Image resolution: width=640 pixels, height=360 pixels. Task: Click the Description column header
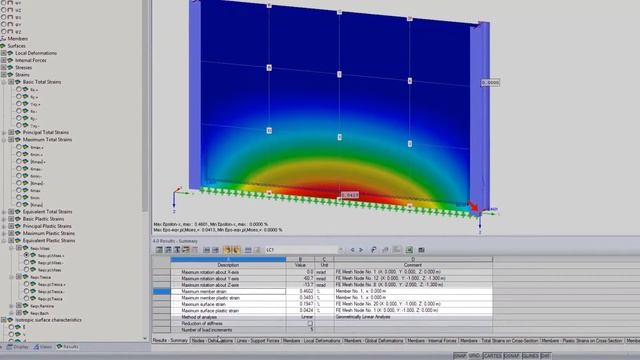tap(228, 265)
